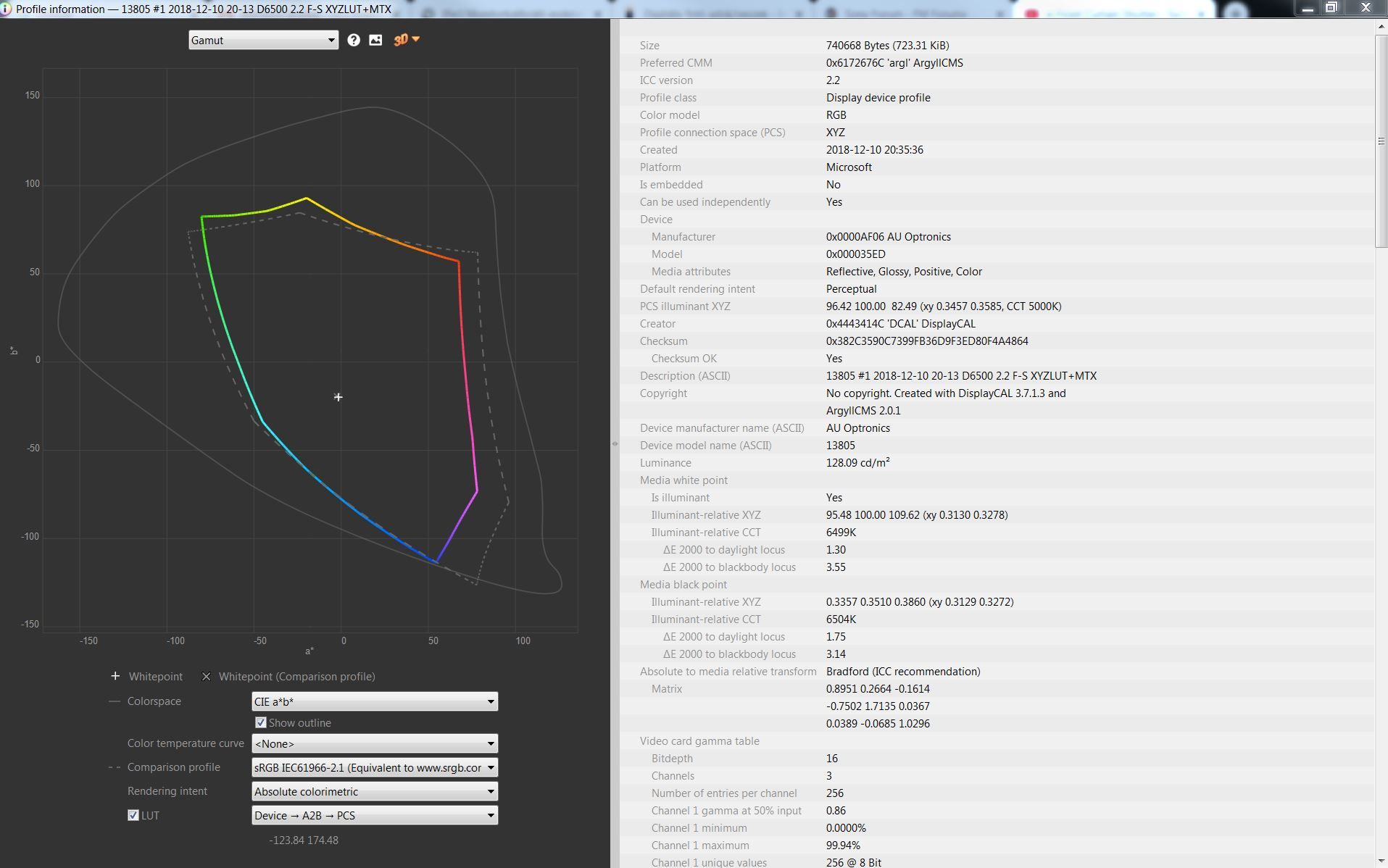This screenshot has width=1388, height=868.
Task: Open the Rendering intent dropdown
Action: [375, 791]
